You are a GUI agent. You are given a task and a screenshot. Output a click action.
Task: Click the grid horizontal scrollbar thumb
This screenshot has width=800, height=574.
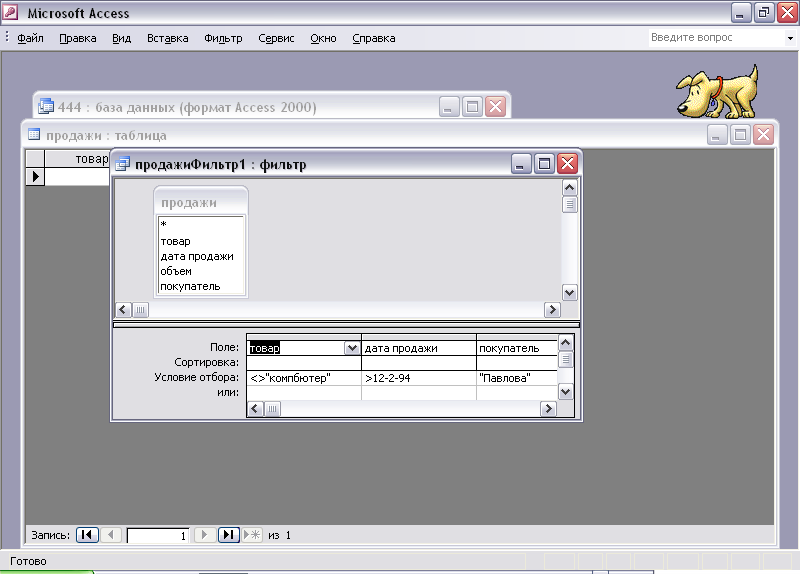click(x=272, y=409)
